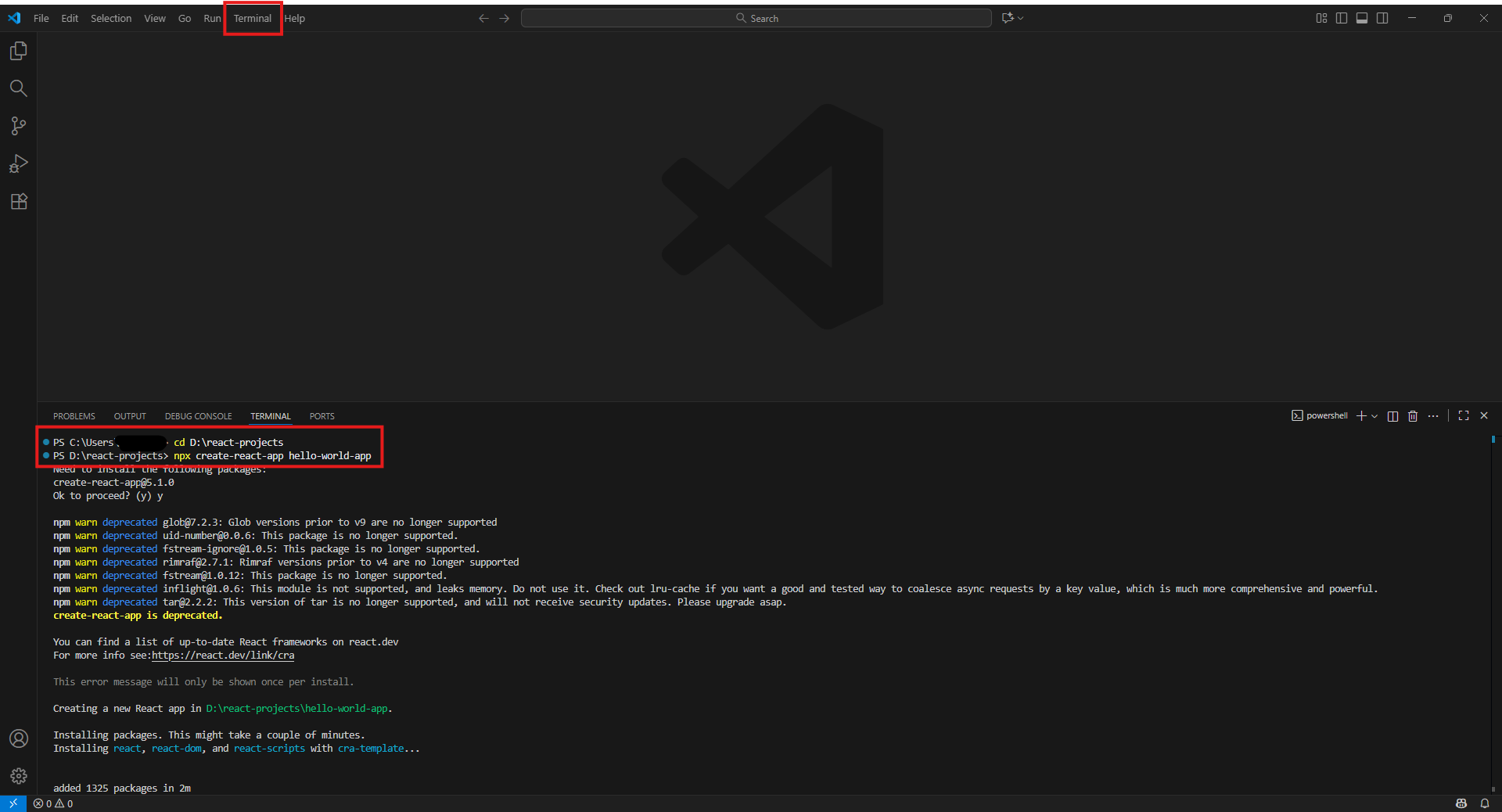Open the react.dev/link/cra link
Viewport: 1502px width, 812px height.
pos(223,656)
